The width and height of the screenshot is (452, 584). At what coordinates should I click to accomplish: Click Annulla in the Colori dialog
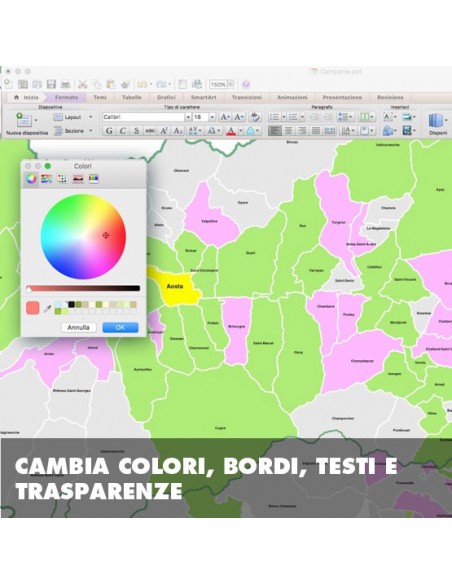pos(78,327)
